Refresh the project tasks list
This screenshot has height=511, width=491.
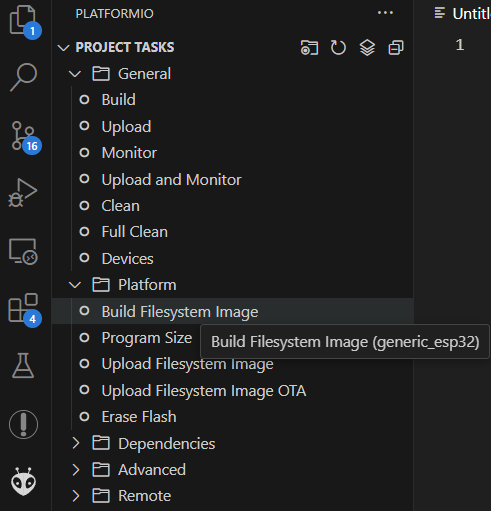(338, 48)
